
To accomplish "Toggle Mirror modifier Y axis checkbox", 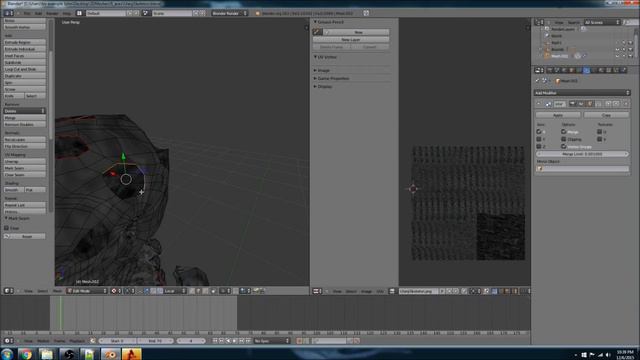I will [539, 139].
